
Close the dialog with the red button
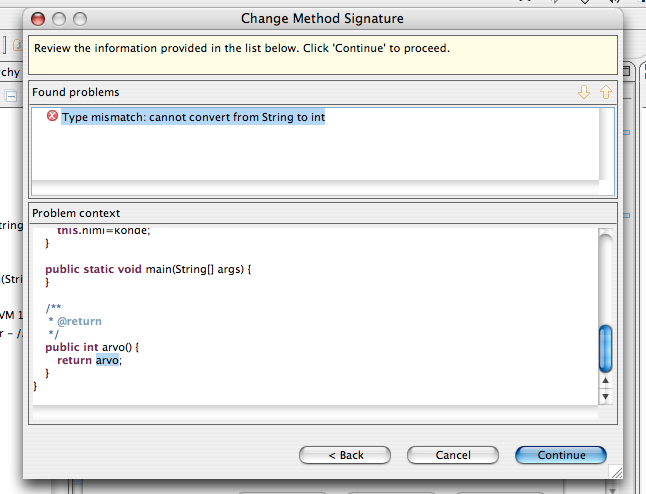tap(38, 19)
